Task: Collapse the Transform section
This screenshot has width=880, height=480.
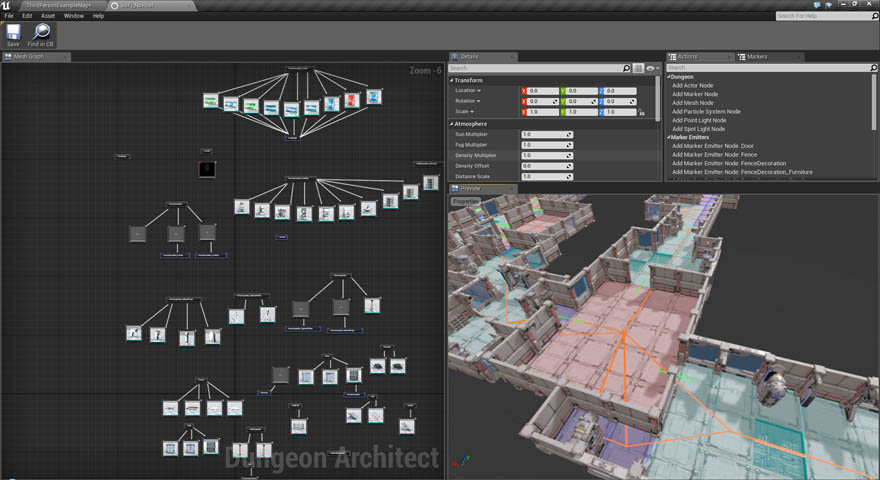Action: tap(451, 80)
